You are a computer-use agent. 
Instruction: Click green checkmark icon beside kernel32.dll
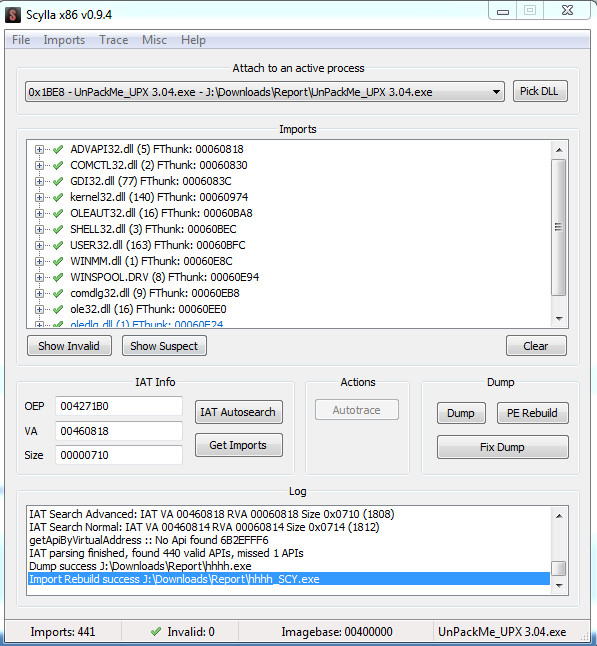pos(58,197)
